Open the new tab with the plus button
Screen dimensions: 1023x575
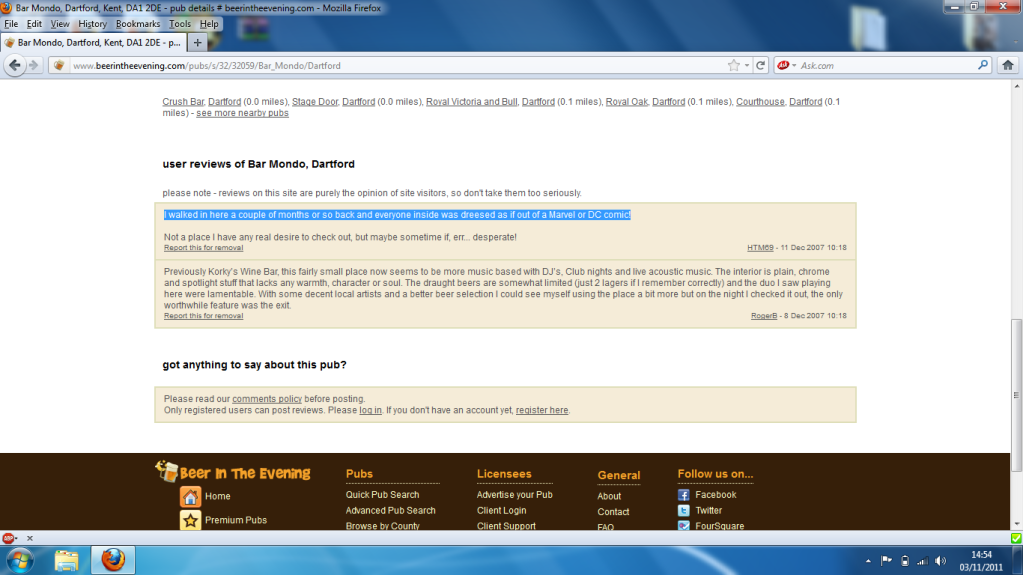click(198, 43)
